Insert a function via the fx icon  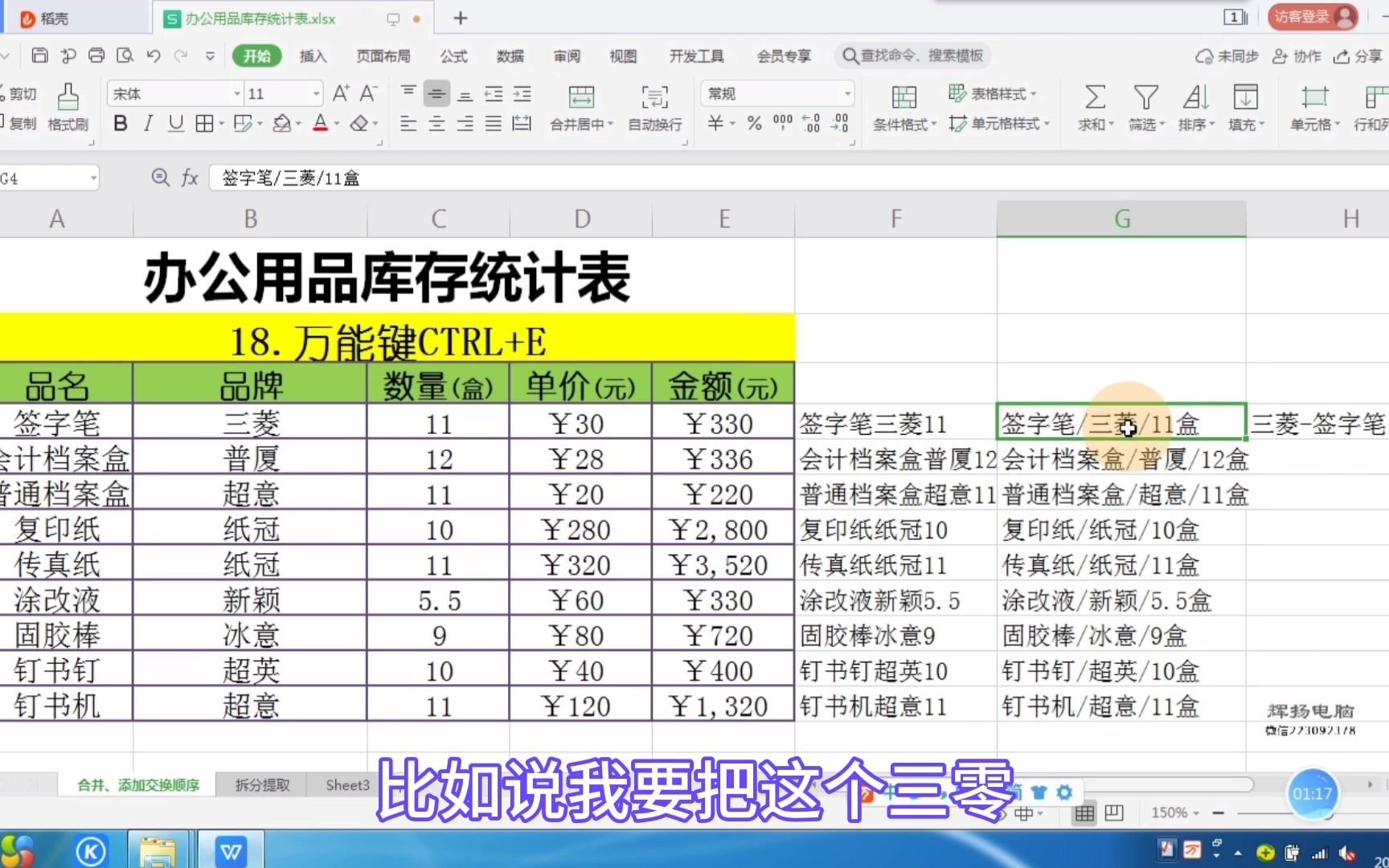(190, 178)
